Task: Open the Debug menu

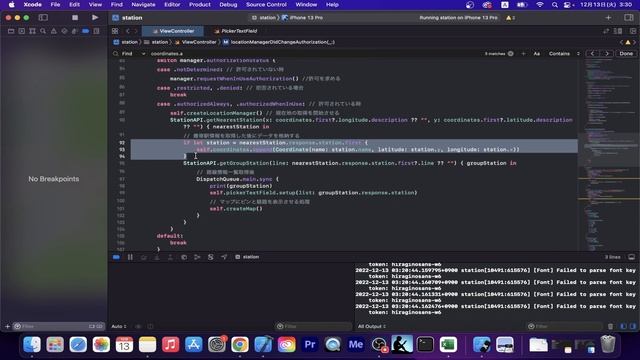Action: pyautogui.click(x=228, y=4)
